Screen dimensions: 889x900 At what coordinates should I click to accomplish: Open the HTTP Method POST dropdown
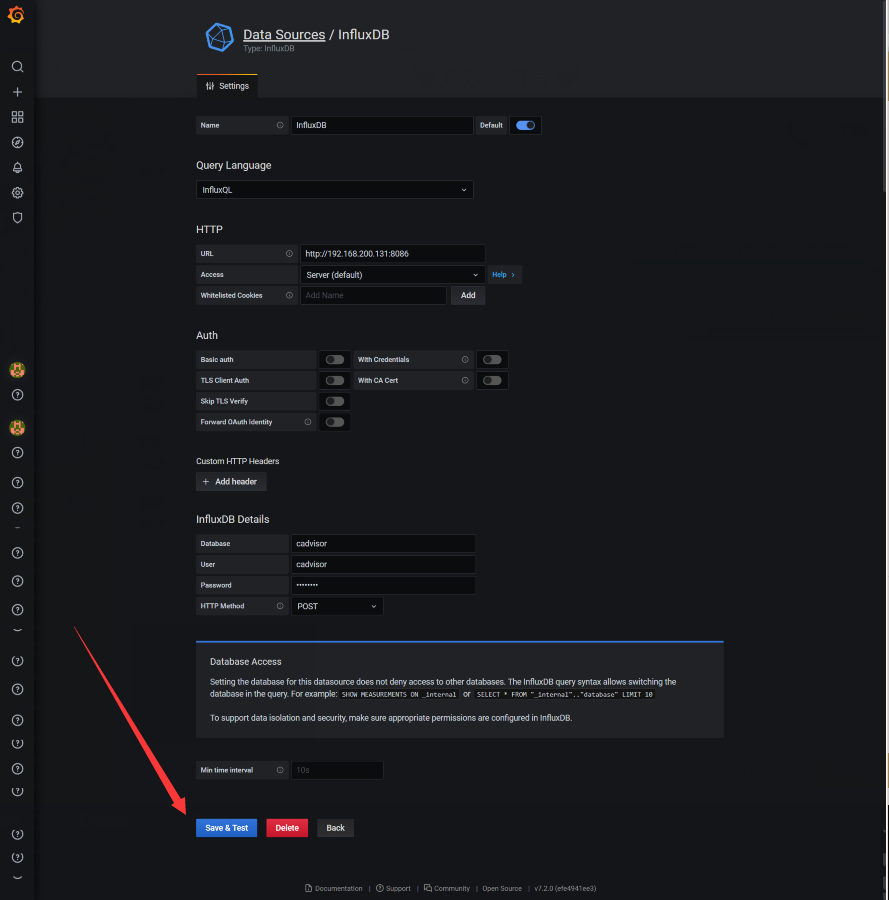point(337,606)
